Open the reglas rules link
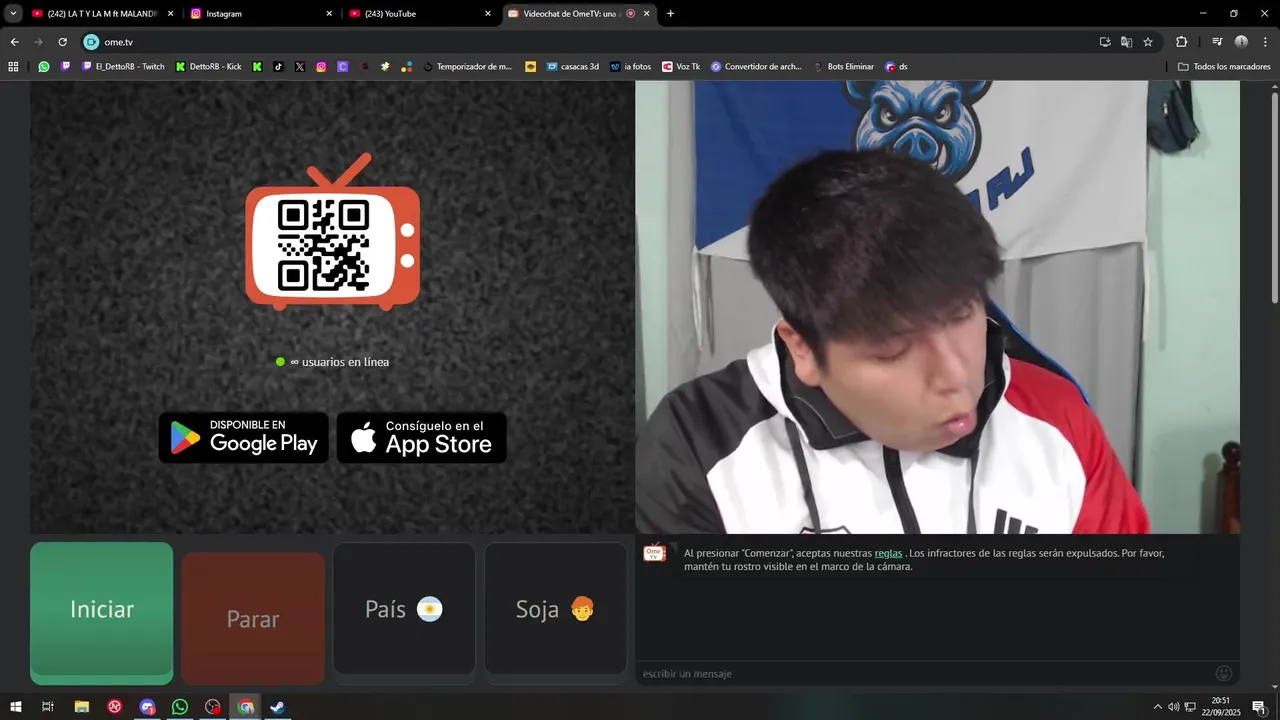1280x720 pixels. coord(888,553)
